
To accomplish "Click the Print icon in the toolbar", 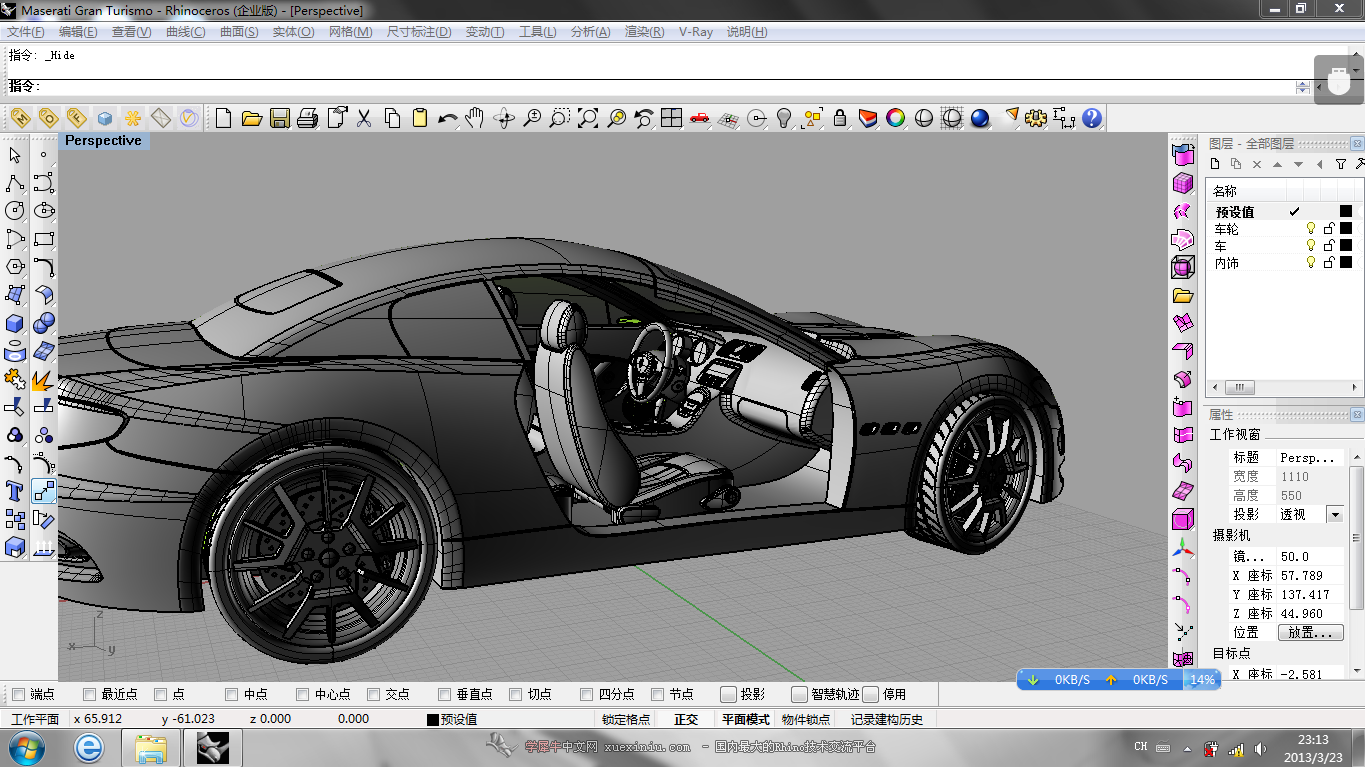I will click(308, 118).
